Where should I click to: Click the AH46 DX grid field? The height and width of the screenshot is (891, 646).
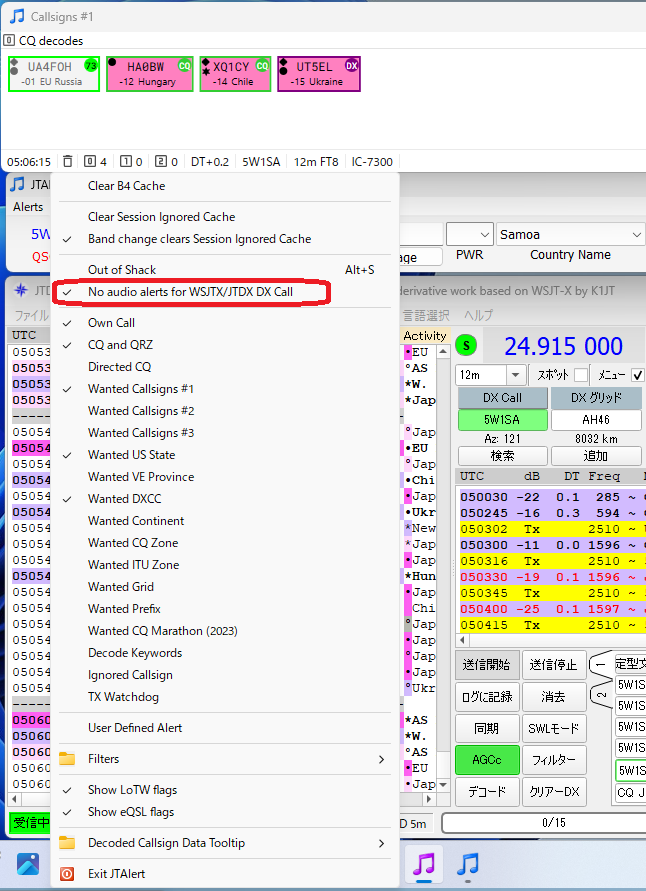(x=597, y=420)
